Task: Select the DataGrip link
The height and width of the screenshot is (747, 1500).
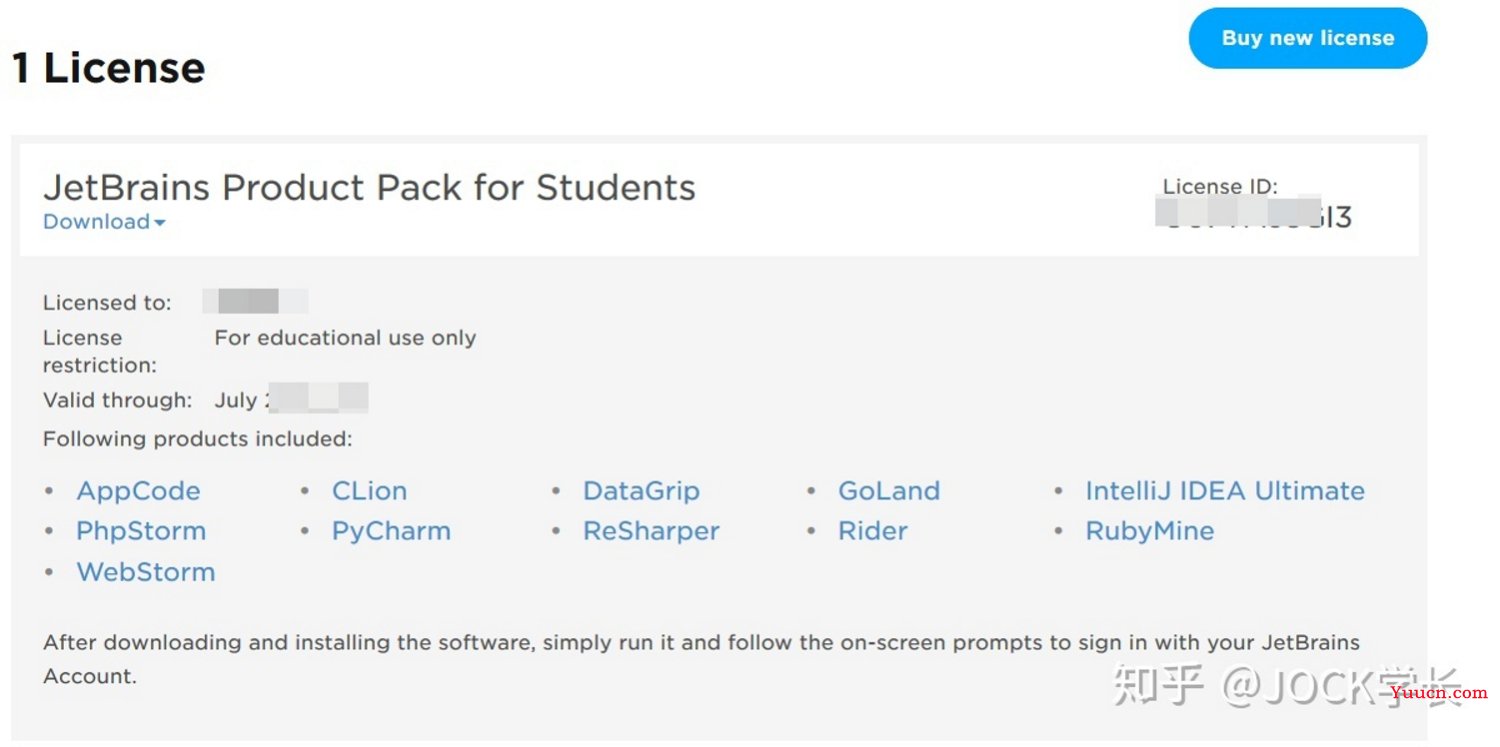Action: click(641, 491)
